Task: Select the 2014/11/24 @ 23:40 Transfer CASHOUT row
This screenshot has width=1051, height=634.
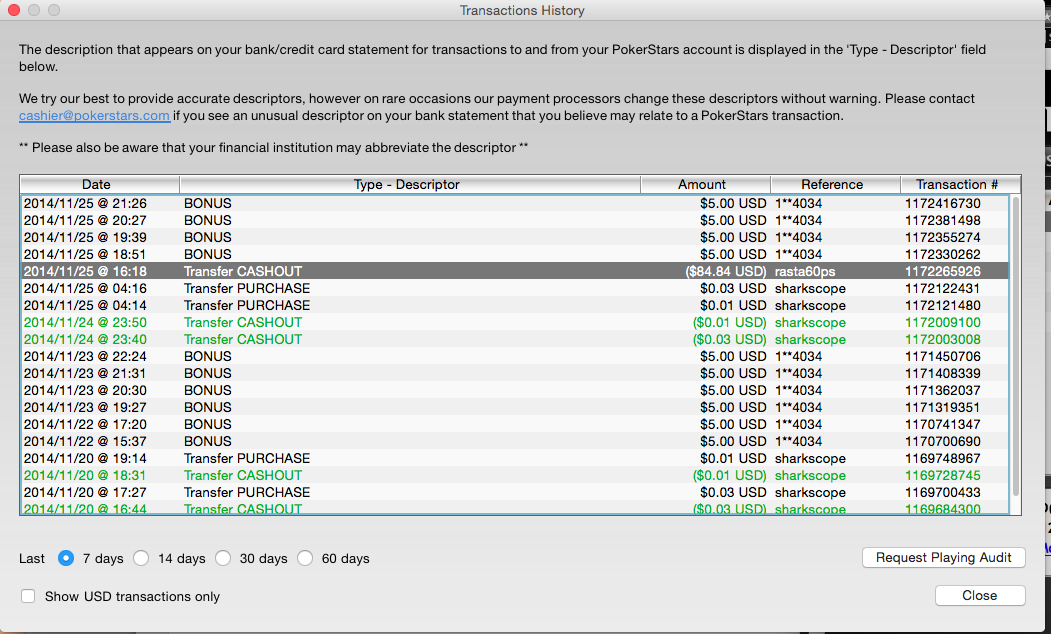Action: (515, 339)
